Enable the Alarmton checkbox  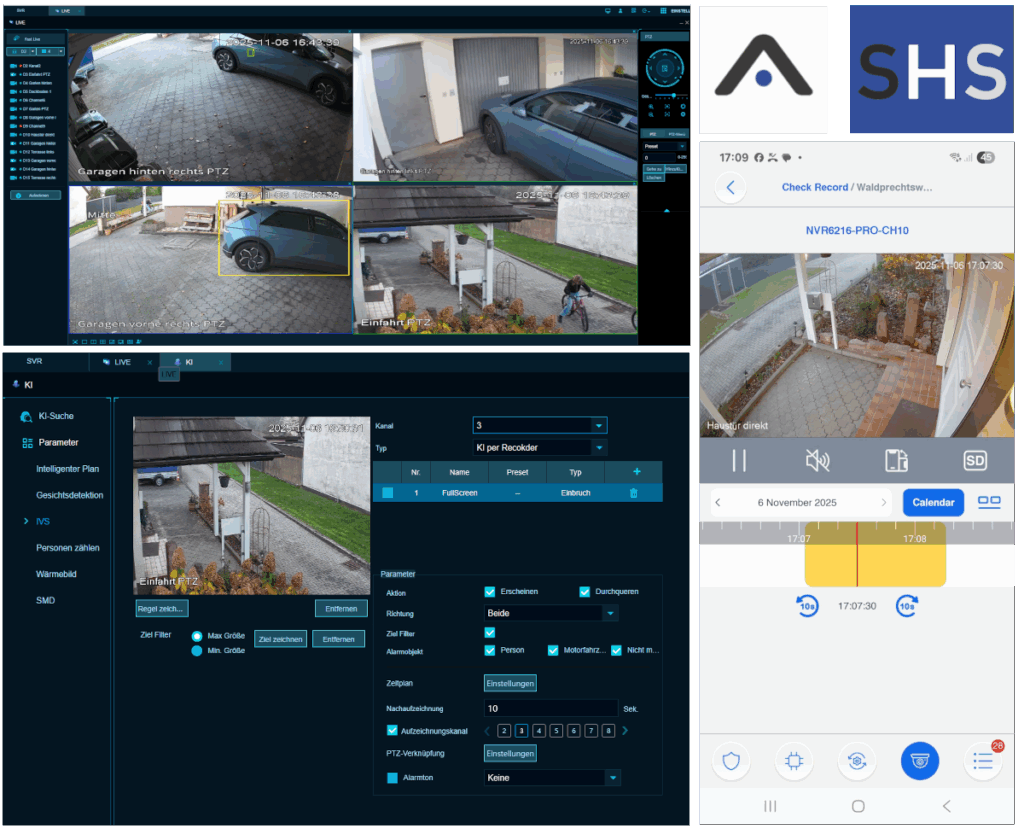(392, 777)
